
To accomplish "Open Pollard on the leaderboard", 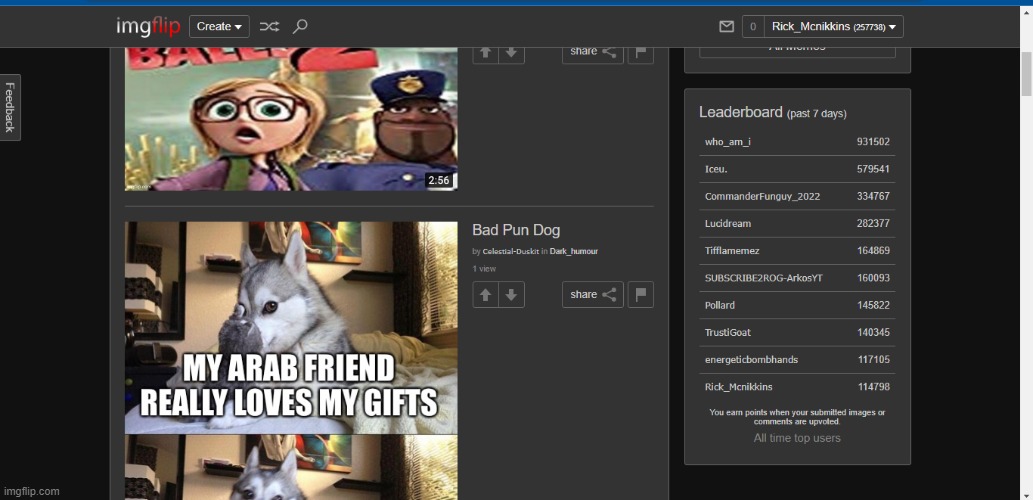I will [x=719, y=305].
